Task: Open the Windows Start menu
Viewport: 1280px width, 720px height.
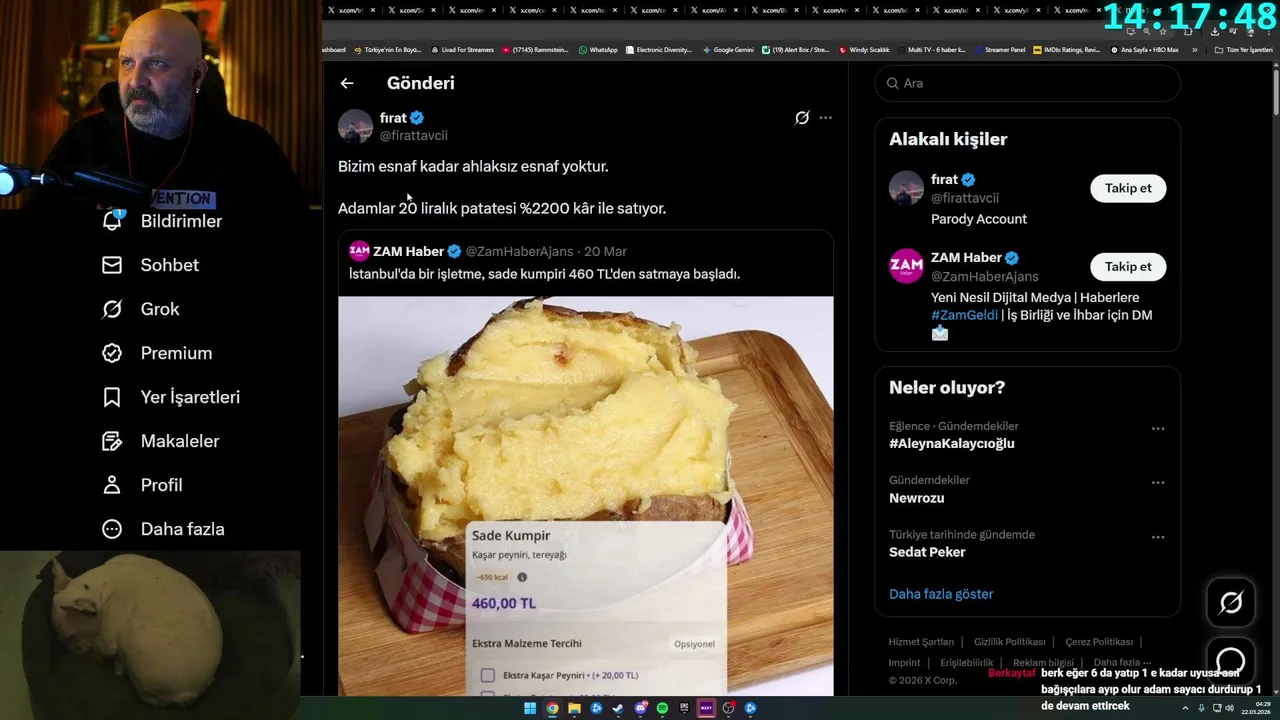Action: coord(530,708)
